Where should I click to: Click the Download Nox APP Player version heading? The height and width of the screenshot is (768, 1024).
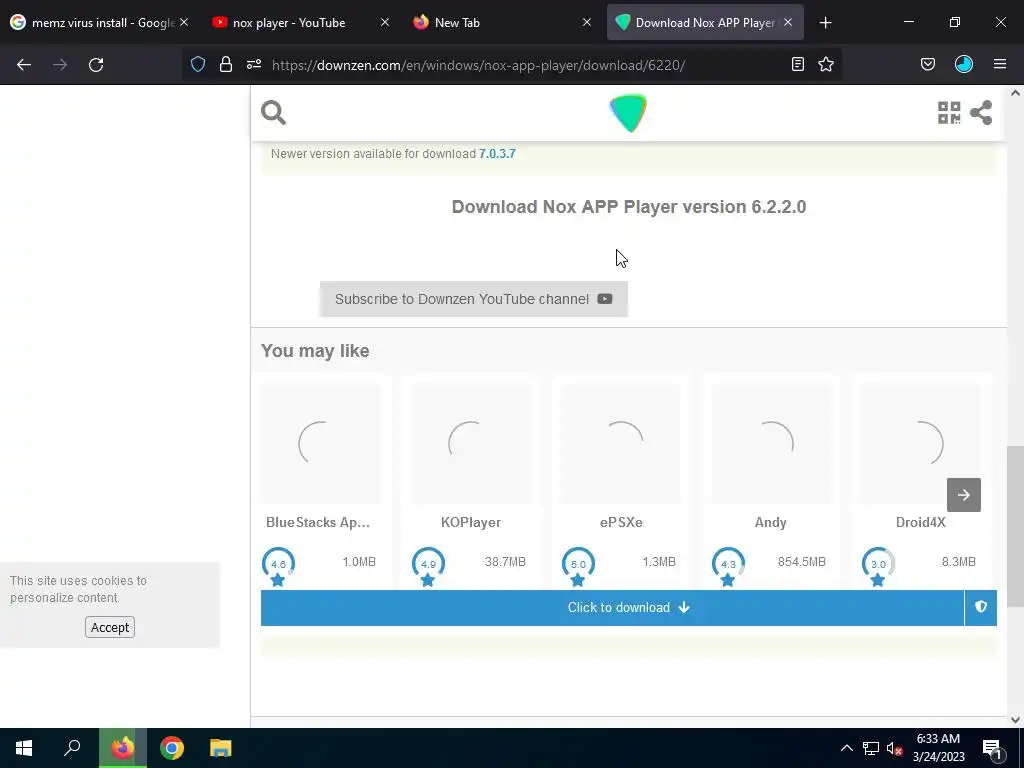[629, 206]
